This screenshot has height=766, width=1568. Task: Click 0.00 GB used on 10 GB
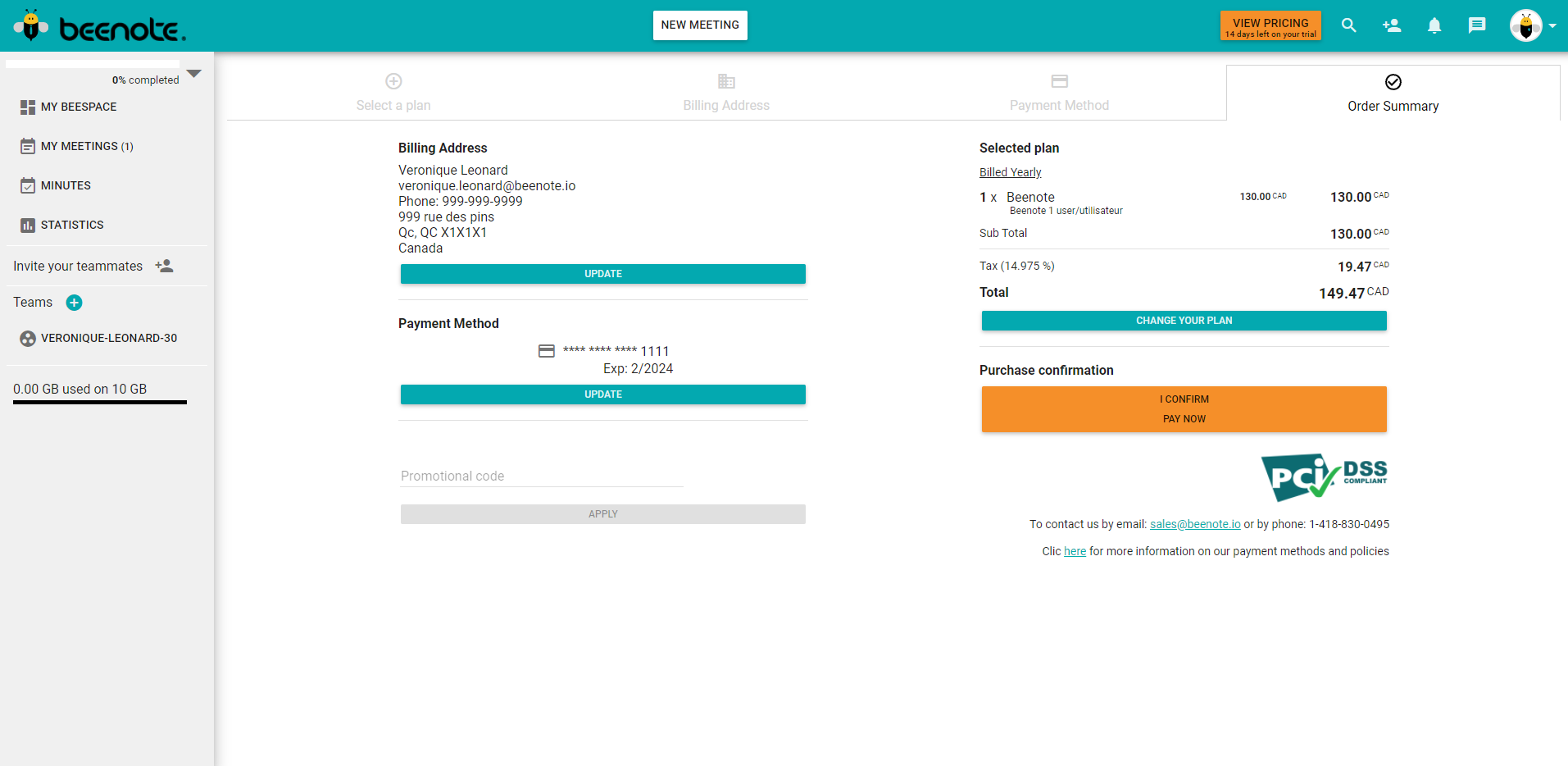point(80,389)
